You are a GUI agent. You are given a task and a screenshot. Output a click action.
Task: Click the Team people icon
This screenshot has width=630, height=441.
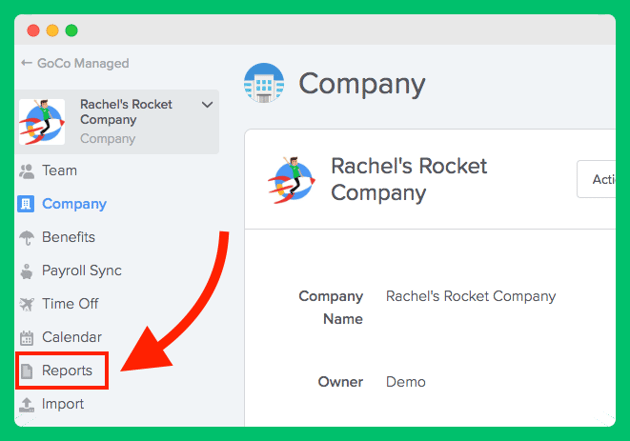tap(27, 171)
